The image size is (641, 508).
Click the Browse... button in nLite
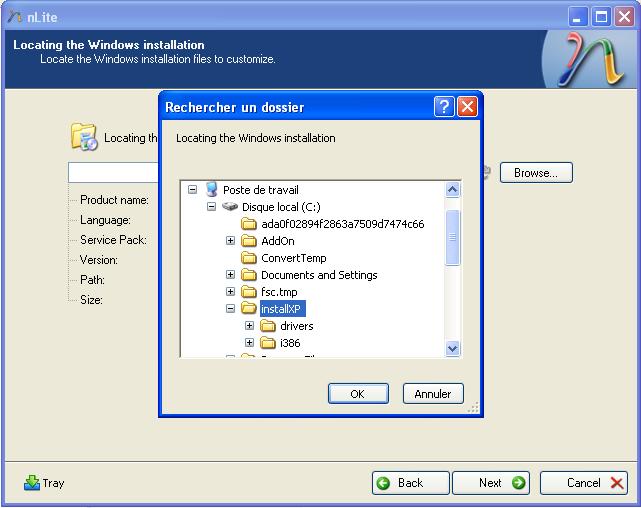[x=536, y=172]
